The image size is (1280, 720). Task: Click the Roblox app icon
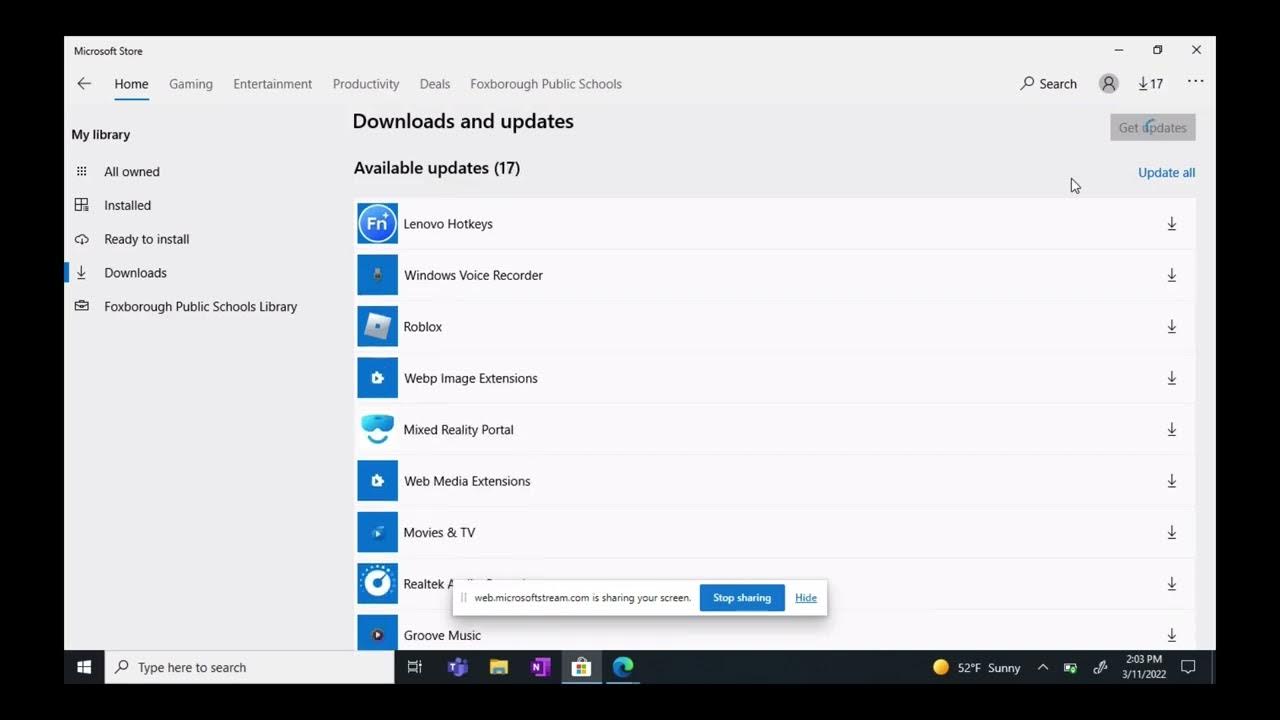click(377, 327)
